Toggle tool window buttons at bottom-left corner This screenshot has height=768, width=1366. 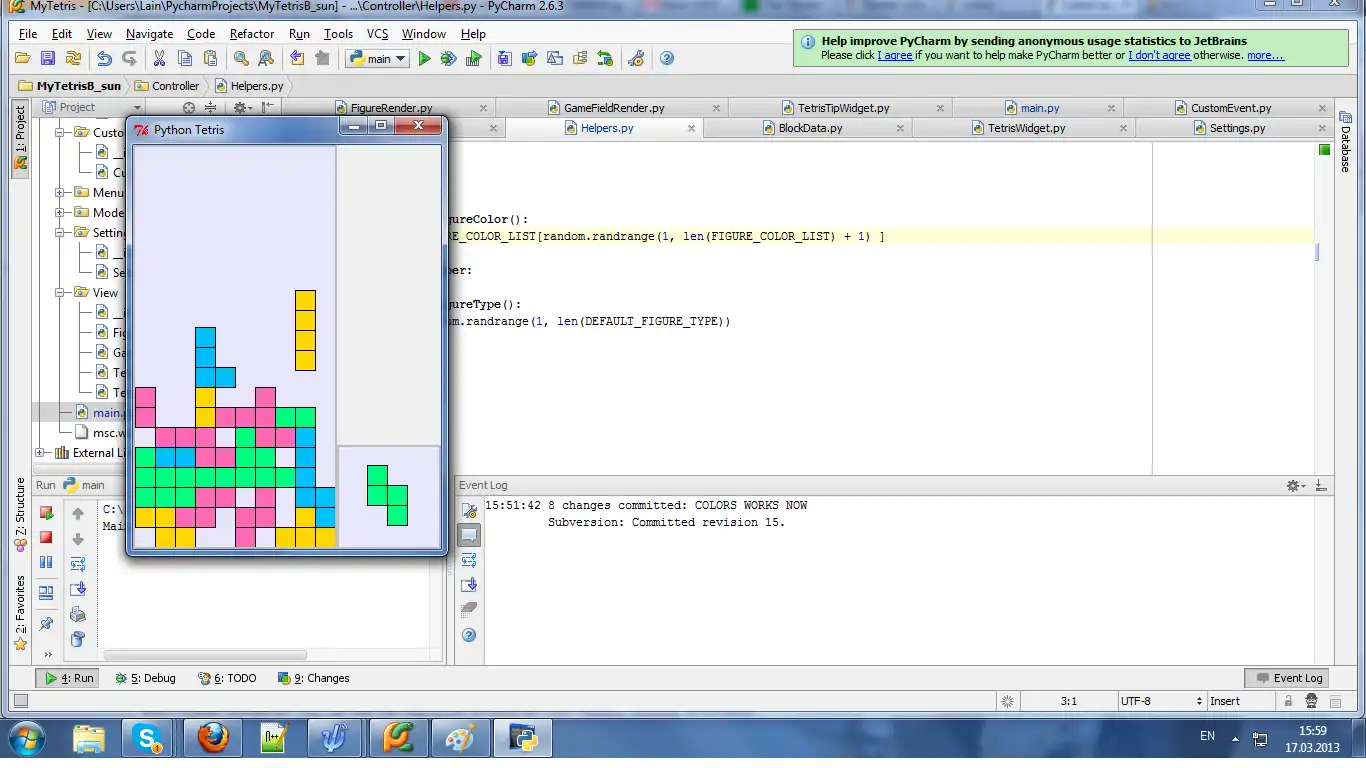20,702
